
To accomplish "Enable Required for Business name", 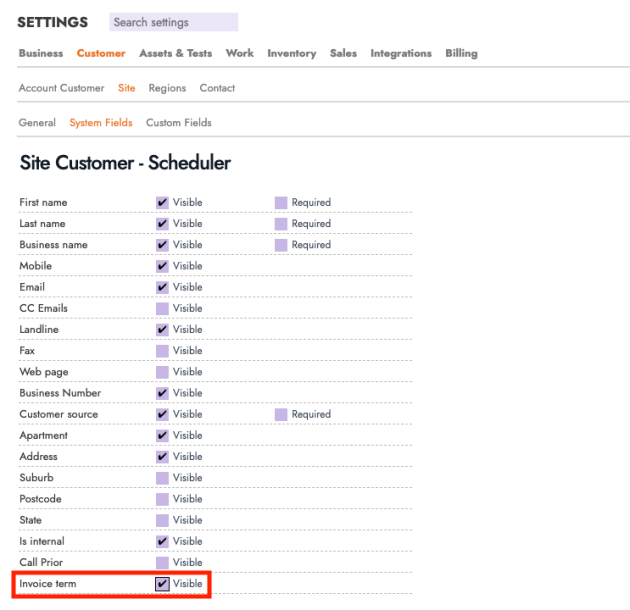I will [x=281, y=245].
